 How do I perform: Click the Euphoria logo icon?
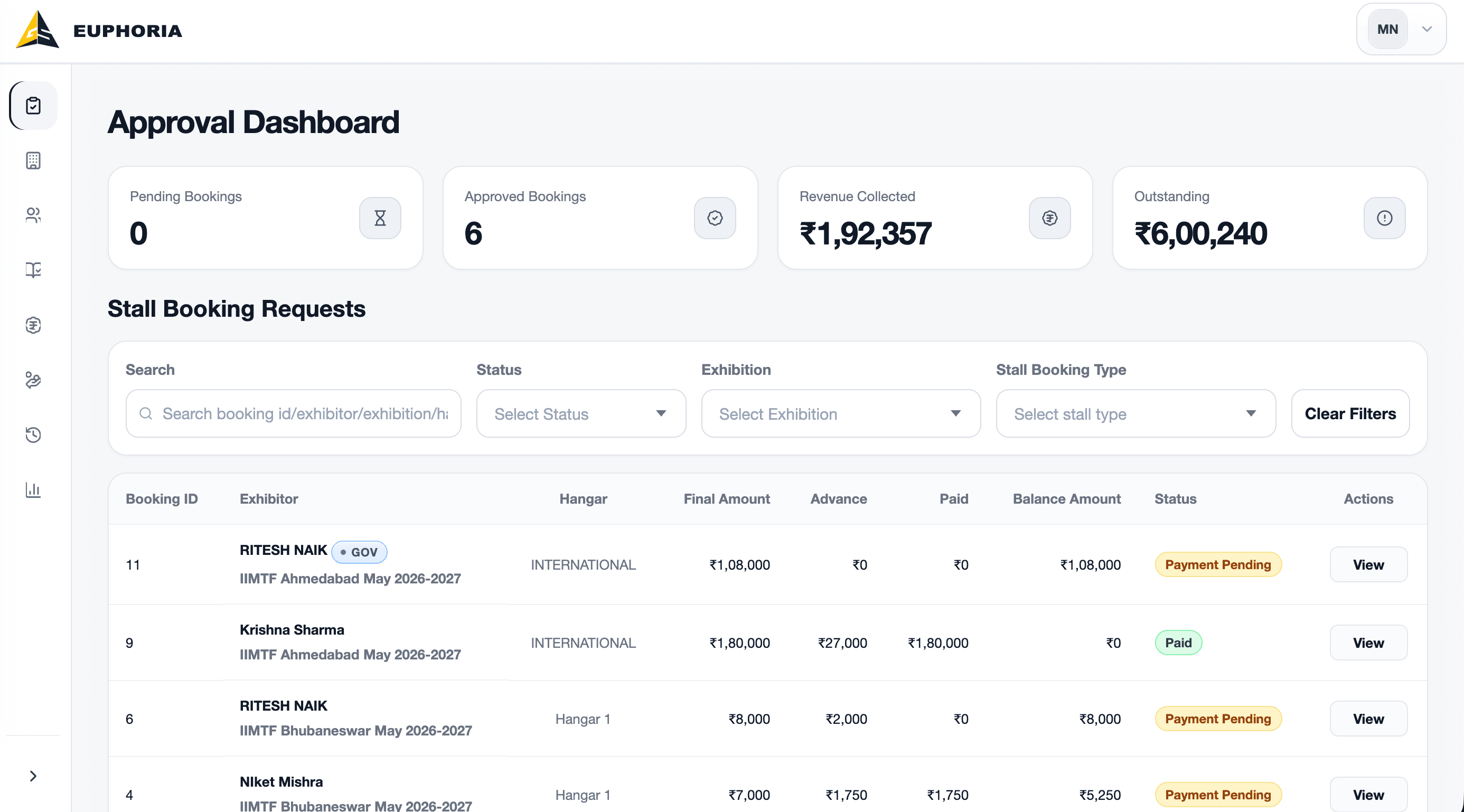(37, 30)
